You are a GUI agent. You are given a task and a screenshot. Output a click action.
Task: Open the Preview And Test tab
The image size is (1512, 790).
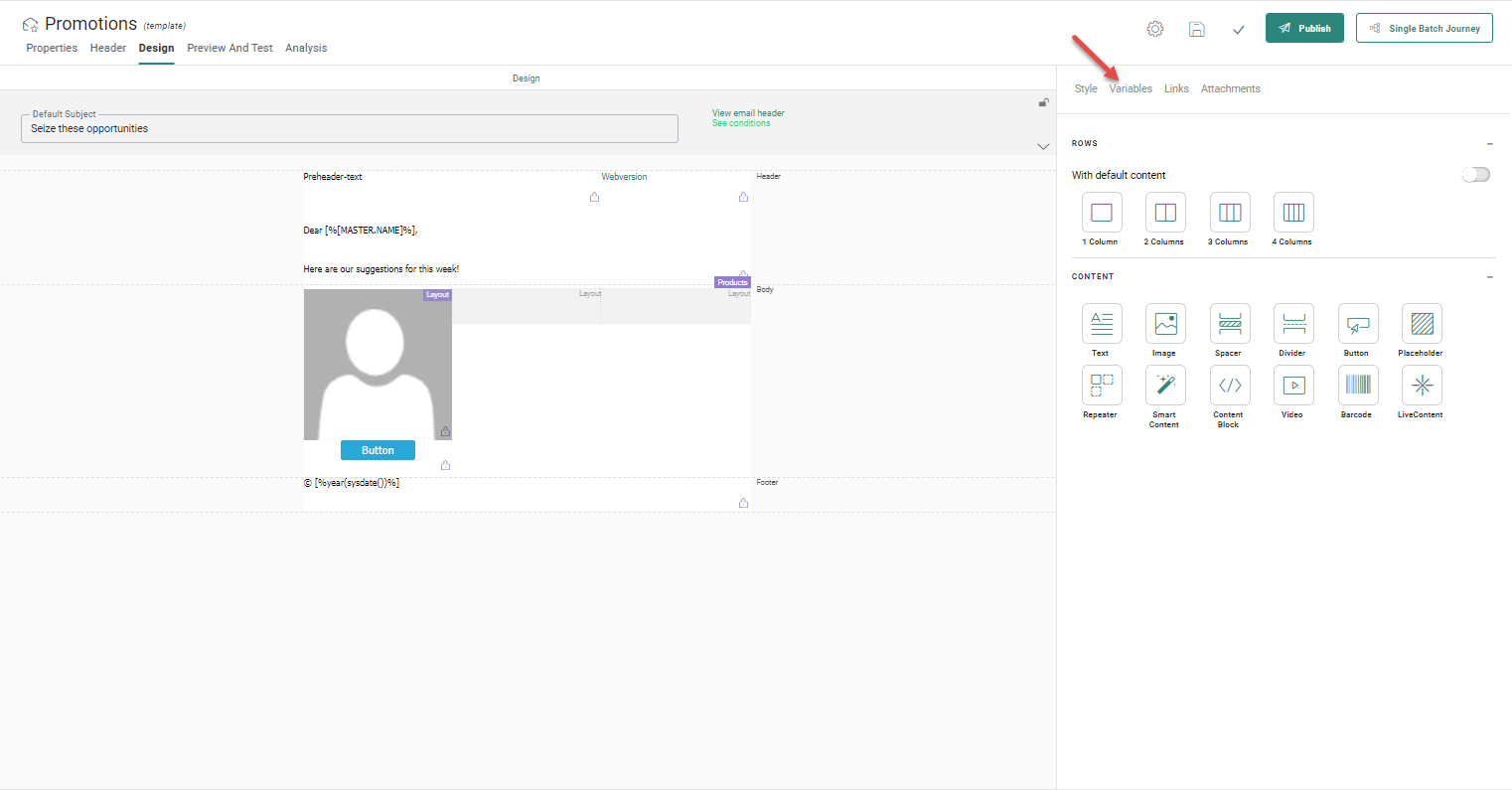pos(229,48)
